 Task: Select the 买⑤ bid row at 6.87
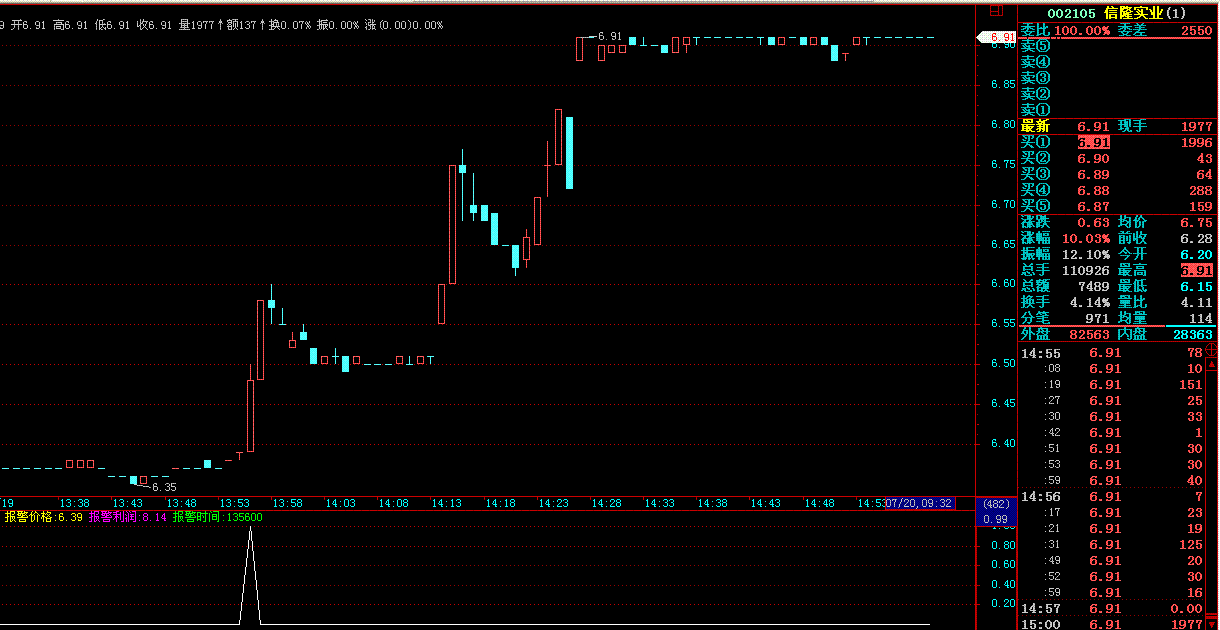(1117, 206)
